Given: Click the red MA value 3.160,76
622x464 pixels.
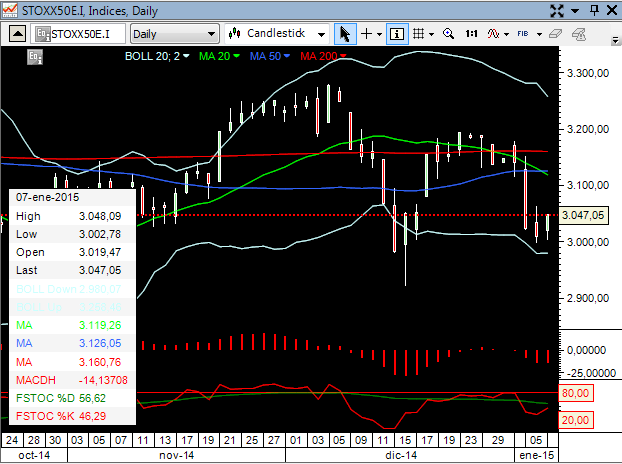Looking at the screenshot, I should click(100, 362).
